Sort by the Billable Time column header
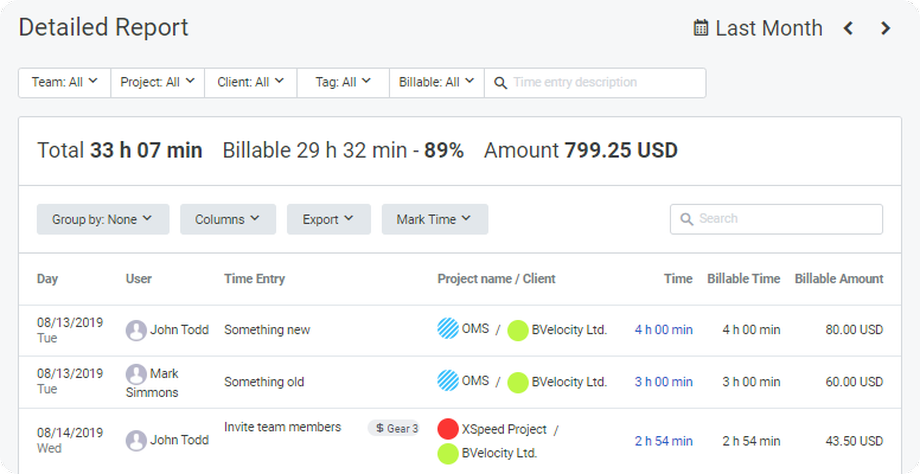The width and height of the screenshot is (920, 474). click(743, 279)
